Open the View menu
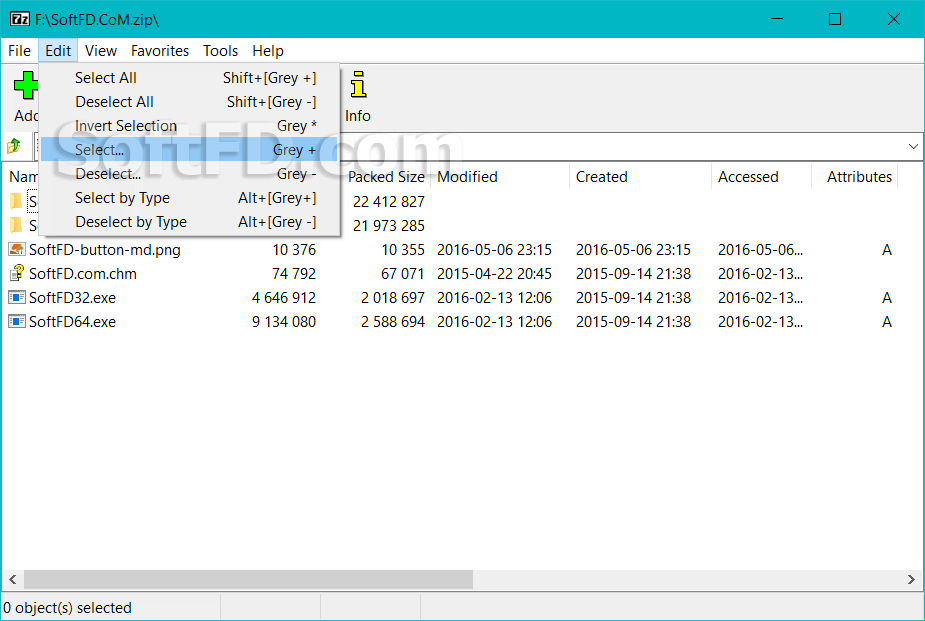Viewport: 925px width, 621px height. click(x=101, y=51)
